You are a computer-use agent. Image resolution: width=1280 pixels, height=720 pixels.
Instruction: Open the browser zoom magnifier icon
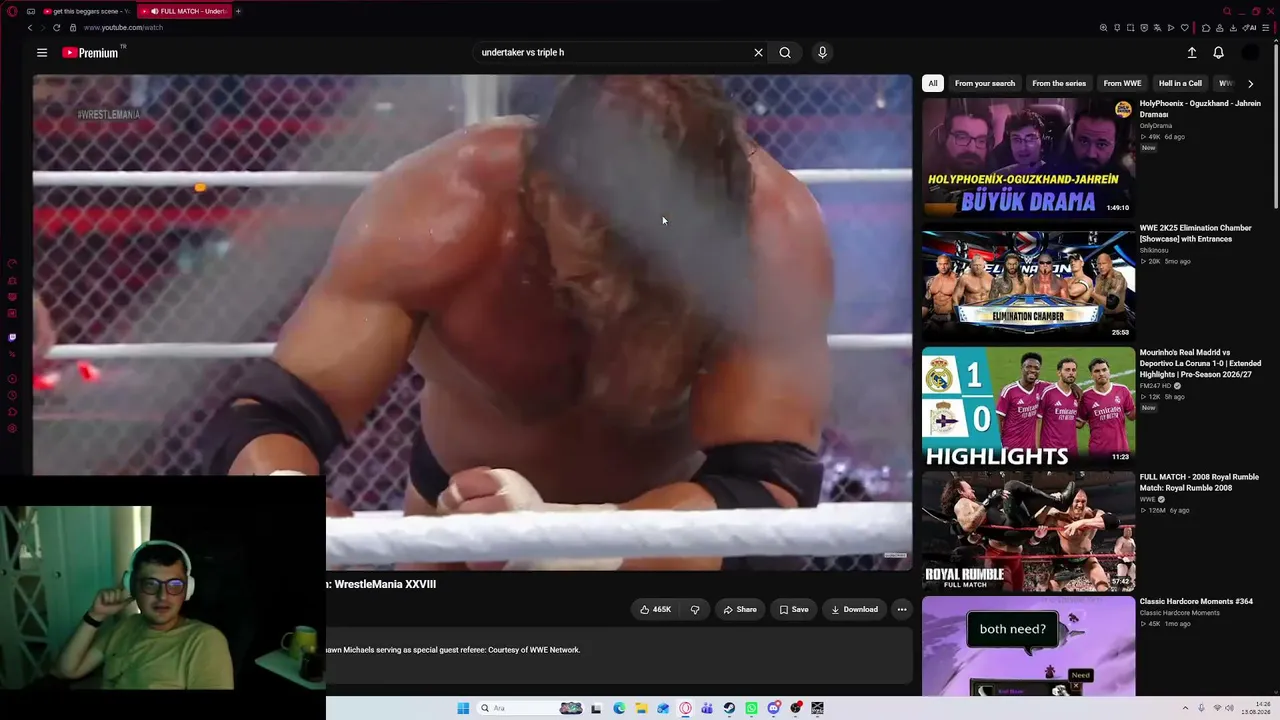pyautogui.click(x=1103, y=28)
